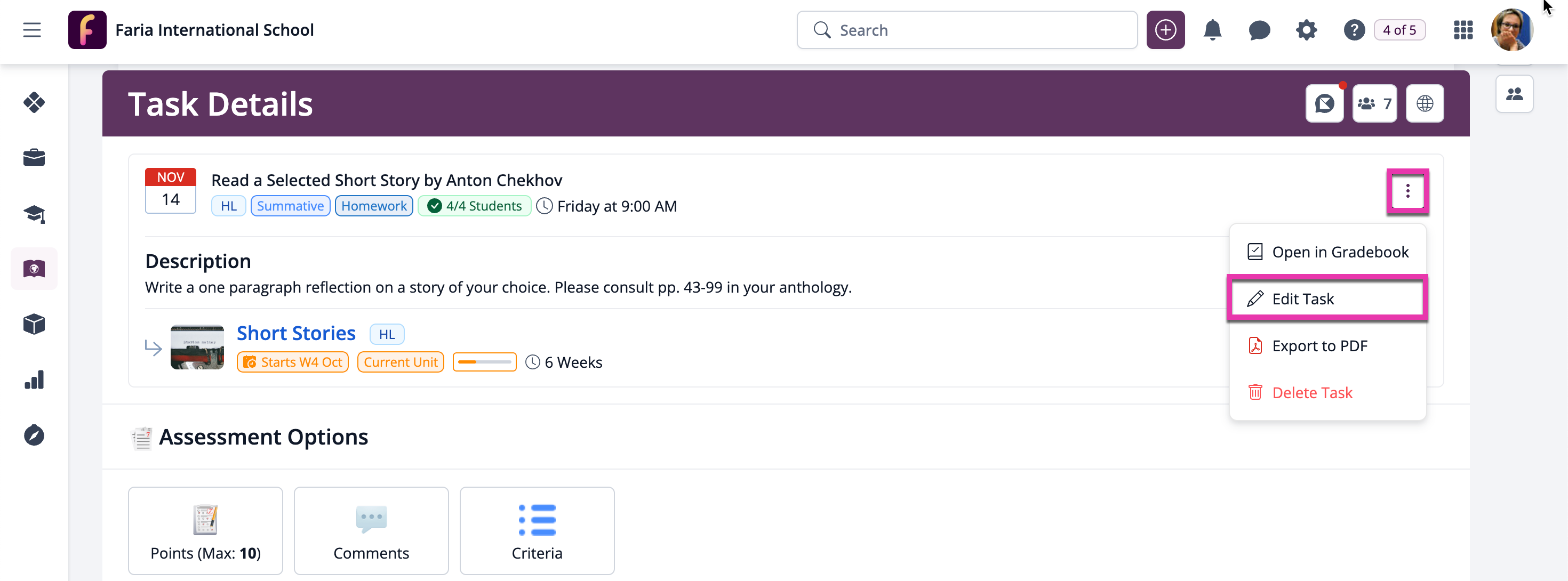The width and height of the screenshot is (1568, 581).
Task: Open the 4 of 5 progress badge
Action: pyautogui.click(x=1399, y=30)
